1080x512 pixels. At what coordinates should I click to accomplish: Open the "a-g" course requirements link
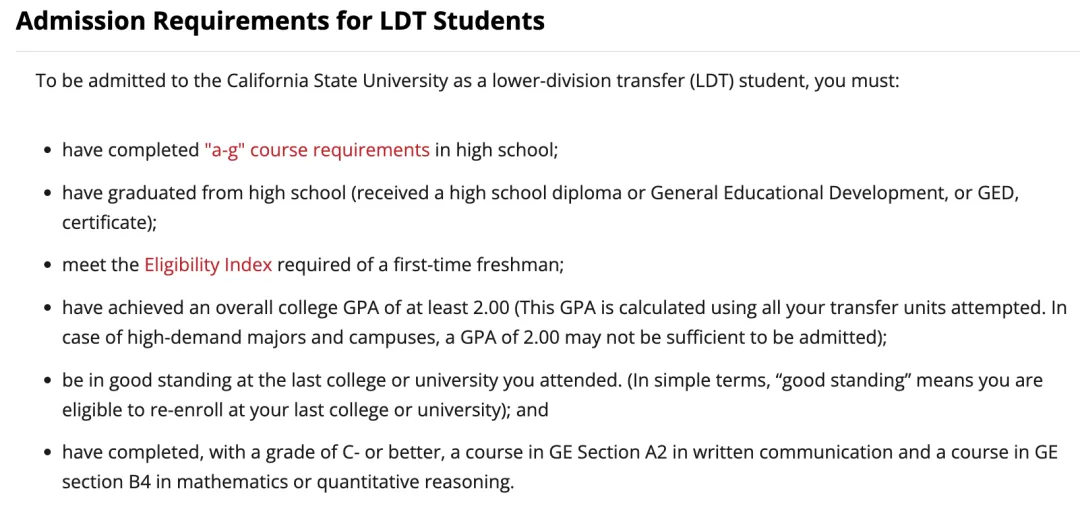pyautogui.click(x=316, y=150)
